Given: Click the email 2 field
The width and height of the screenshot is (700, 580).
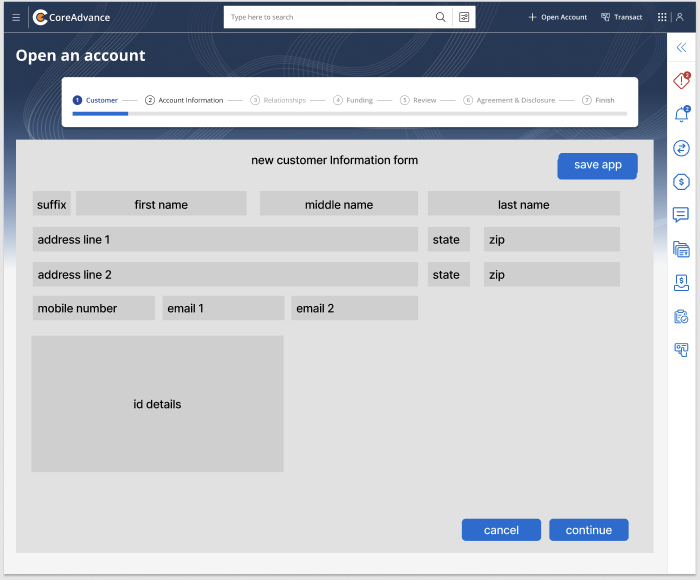Looking at the screenshot, I should tap(354, 308).
